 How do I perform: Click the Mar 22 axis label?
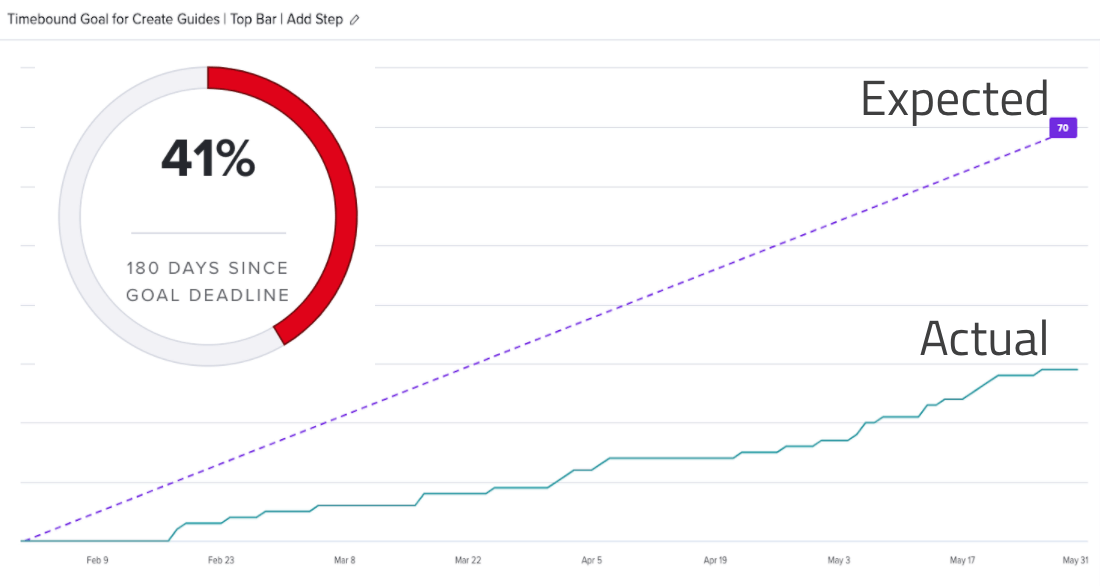coord(468,560)
